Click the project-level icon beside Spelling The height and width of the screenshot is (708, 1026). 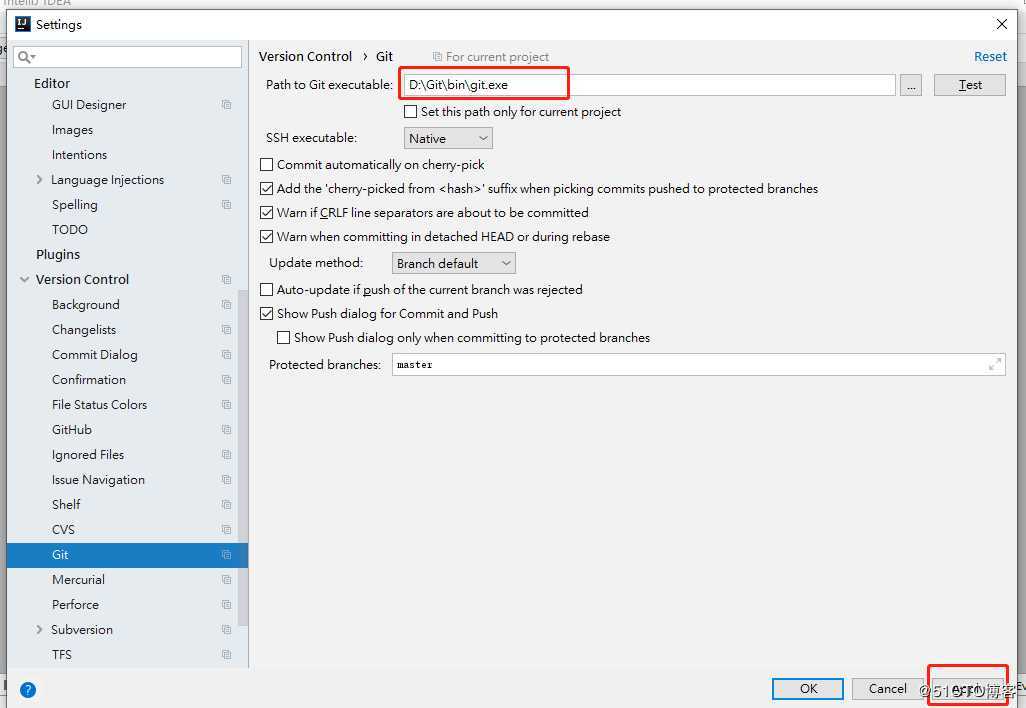226,204
